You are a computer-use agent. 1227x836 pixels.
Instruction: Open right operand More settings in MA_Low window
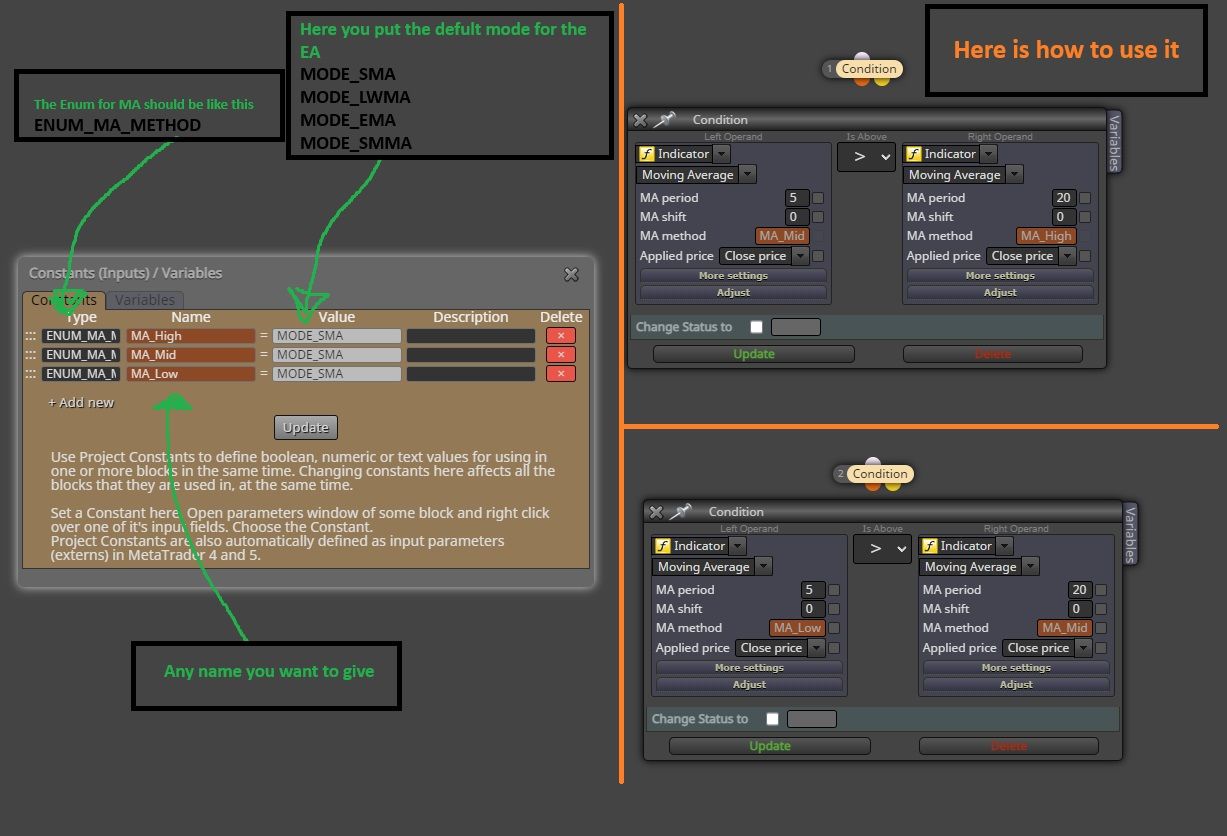1016,668
